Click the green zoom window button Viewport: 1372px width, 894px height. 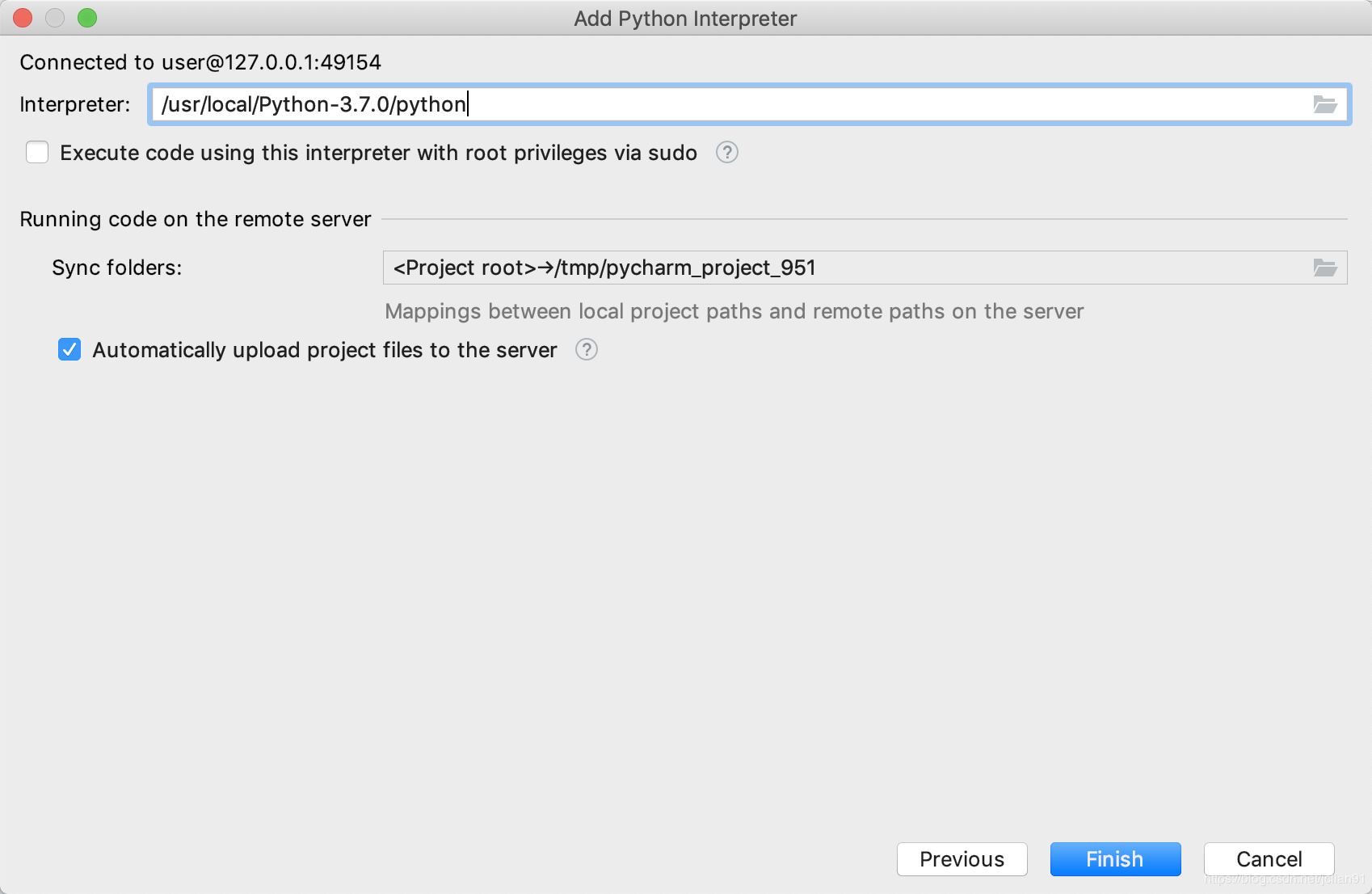(x=87, y=18)
